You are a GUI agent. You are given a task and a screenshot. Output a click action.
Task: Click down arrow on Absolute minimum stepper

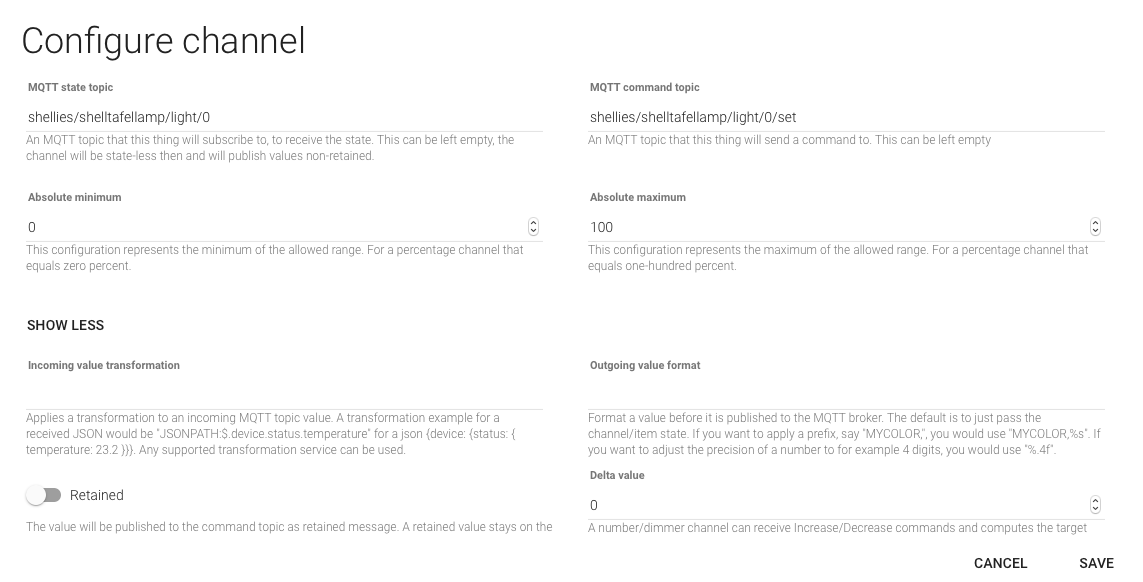[x=533, y=231]
